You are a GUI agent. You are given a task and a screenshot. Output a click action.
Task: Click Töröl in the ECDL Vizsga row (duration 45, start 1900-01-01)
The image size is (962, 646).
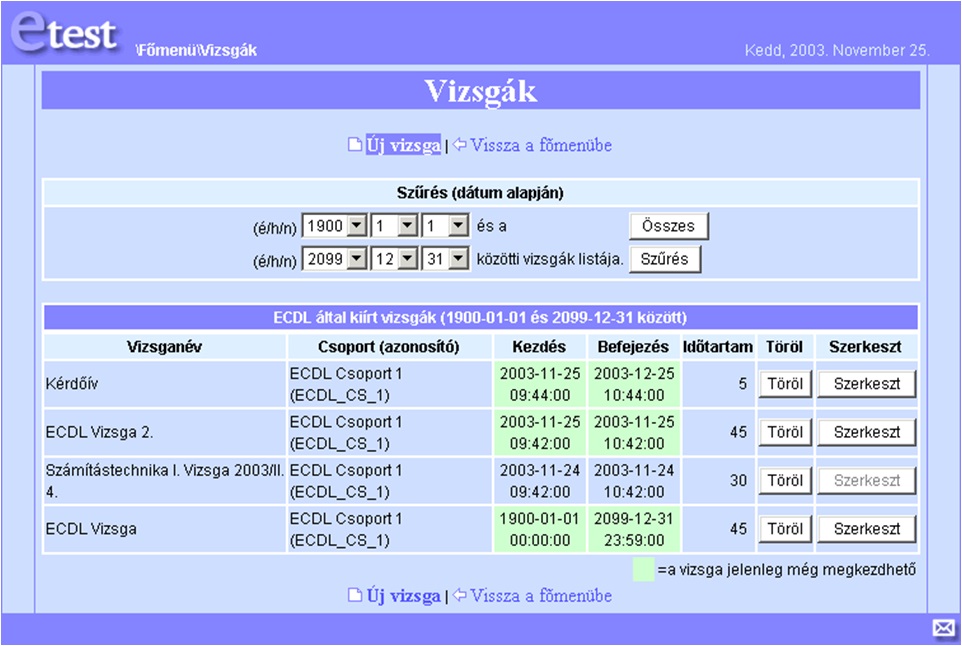[785, 529]
